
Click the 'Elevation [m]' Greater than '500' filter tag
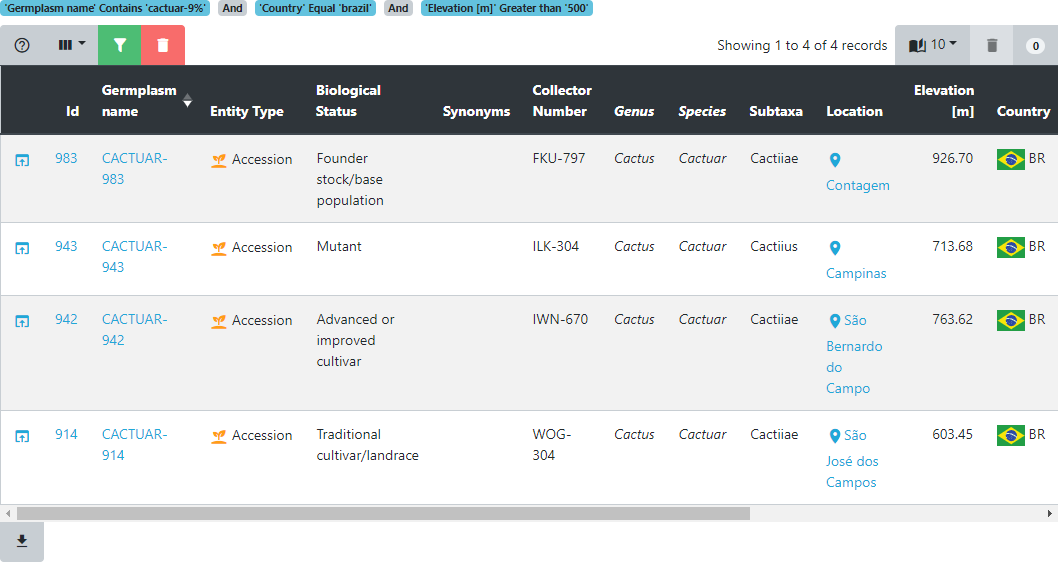pos(506,8)
